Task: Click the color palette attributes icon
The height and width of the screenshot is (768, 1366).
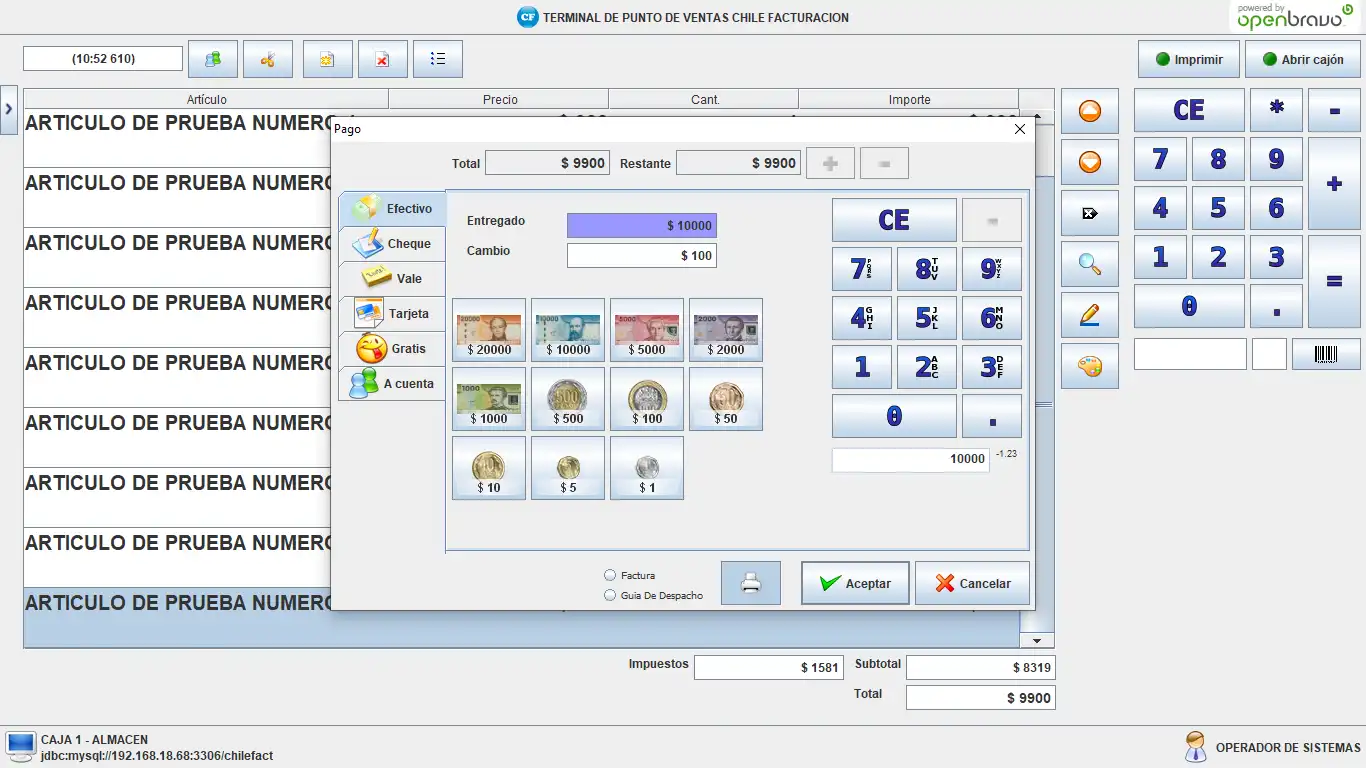Action: pyautogui.click(x=1090, y=366)
